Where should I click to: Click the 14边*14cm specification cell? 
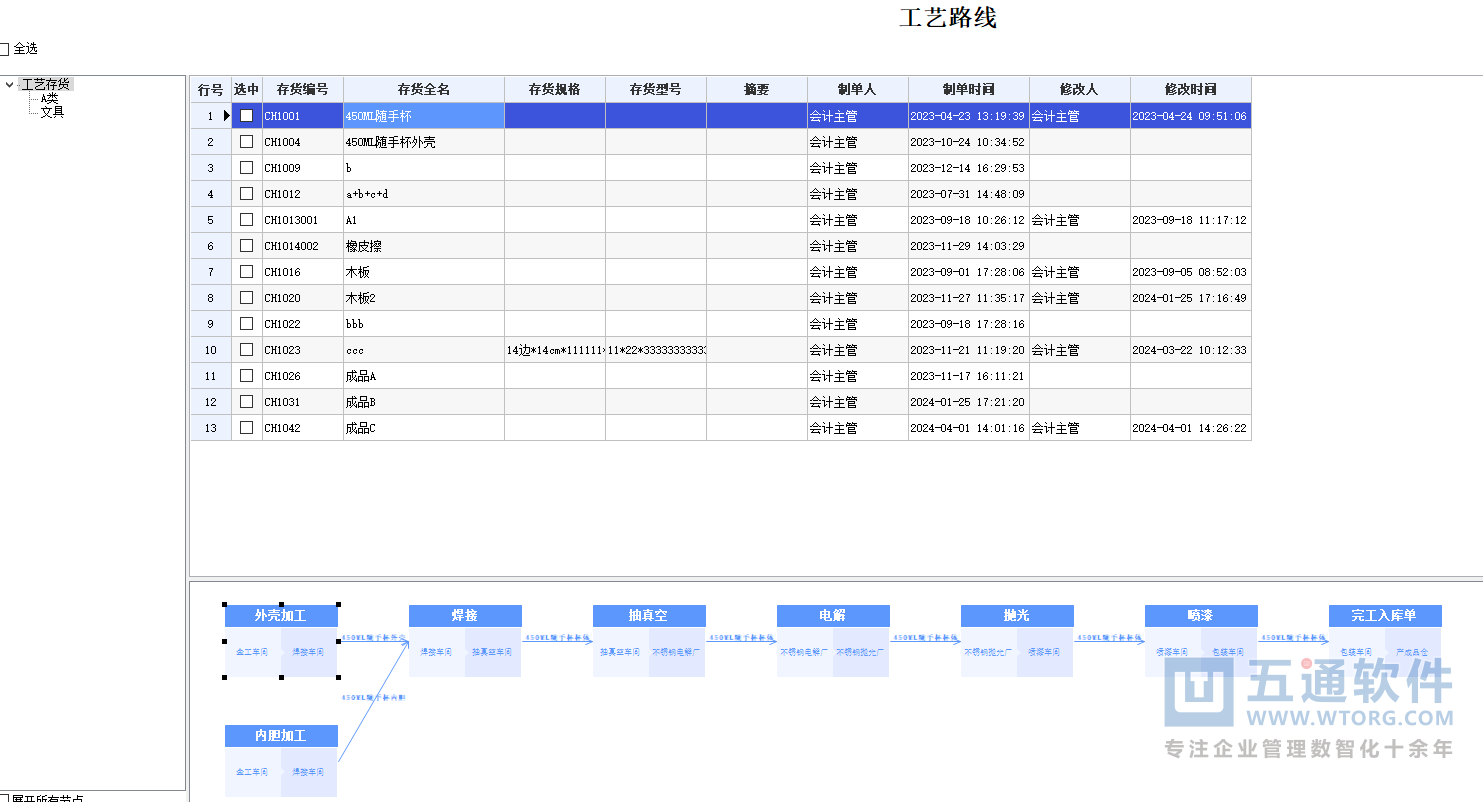click(555, 350)
